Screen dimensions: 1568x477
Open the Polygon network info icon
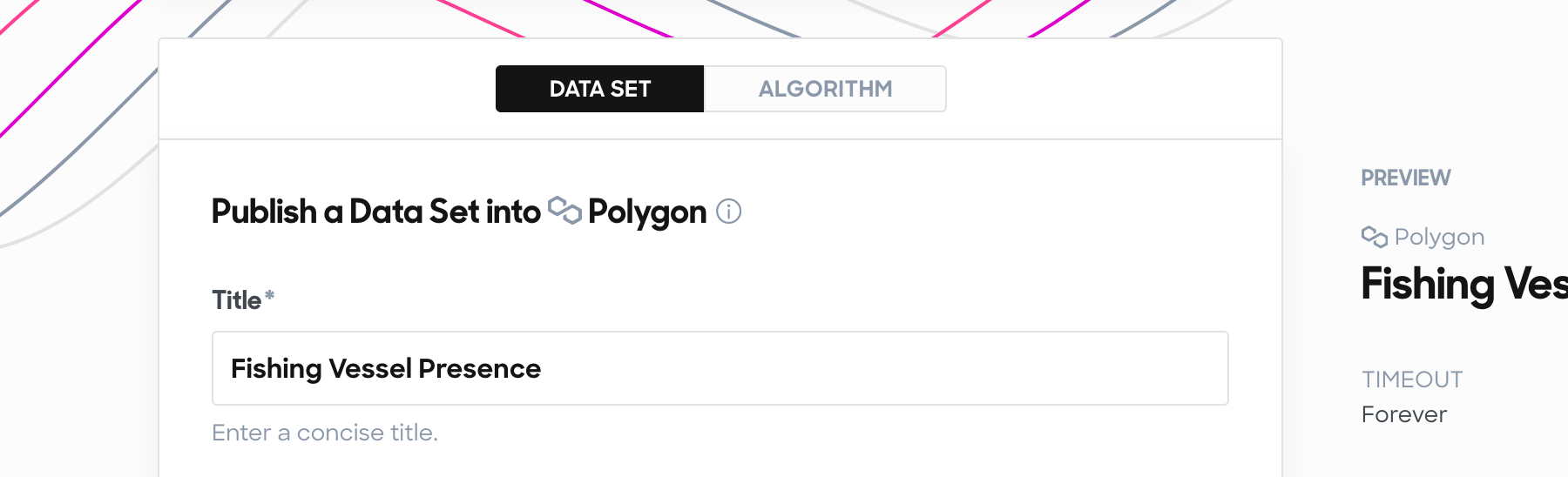point(728,212)
